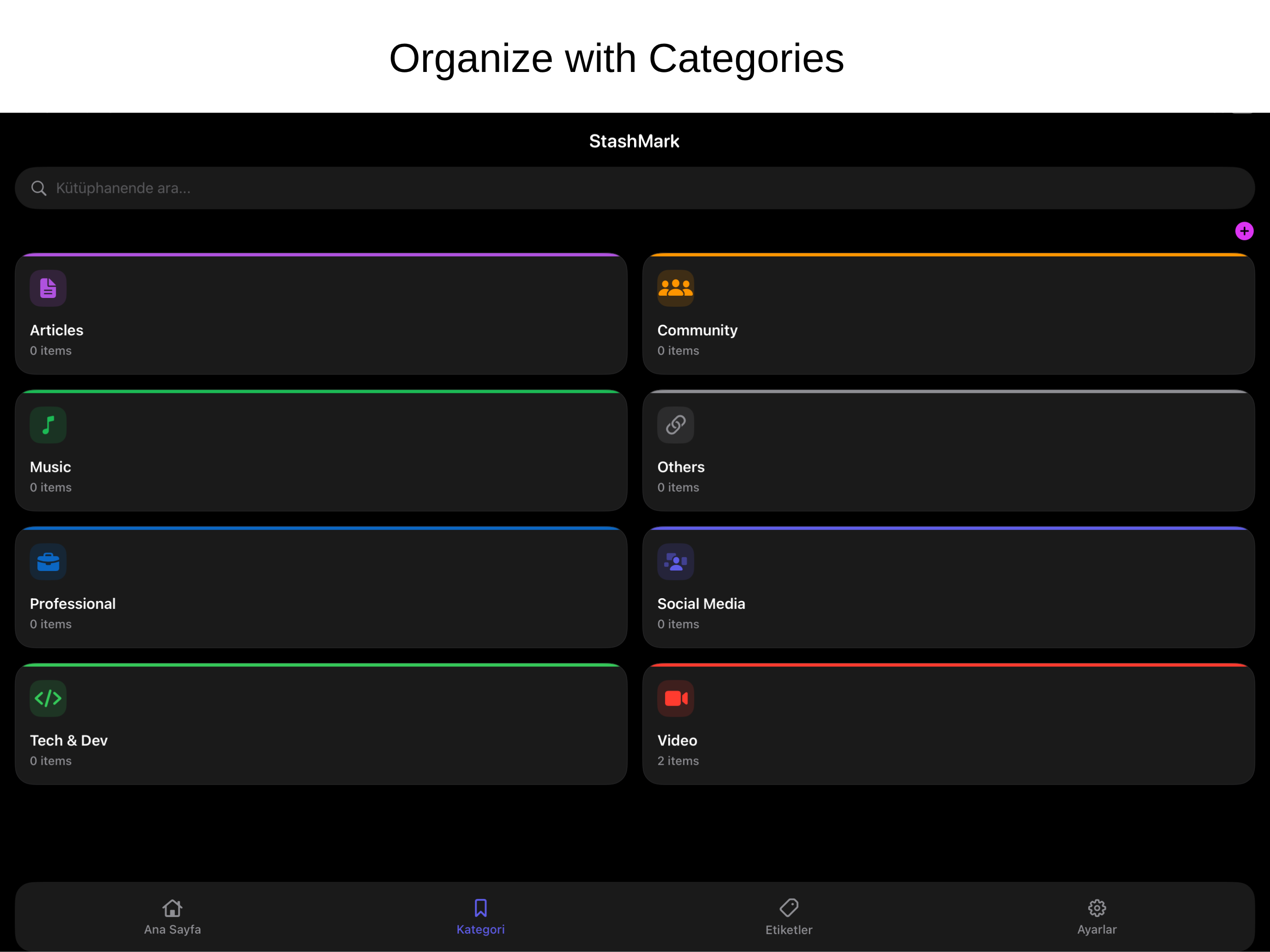Click the Professional briefcase icon
Viewport: 1270px width, 952px height.
(48, 562)
